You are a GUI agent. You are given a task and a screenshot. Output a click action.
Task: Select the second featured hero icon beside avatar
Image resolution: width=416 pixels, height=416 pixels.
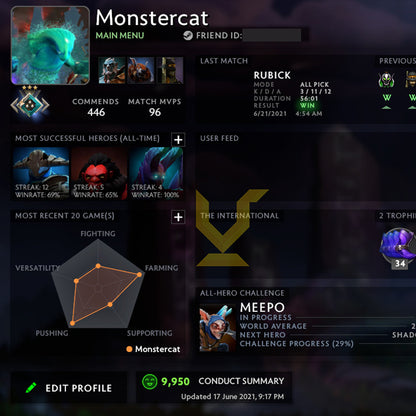(x=141, y=70)
